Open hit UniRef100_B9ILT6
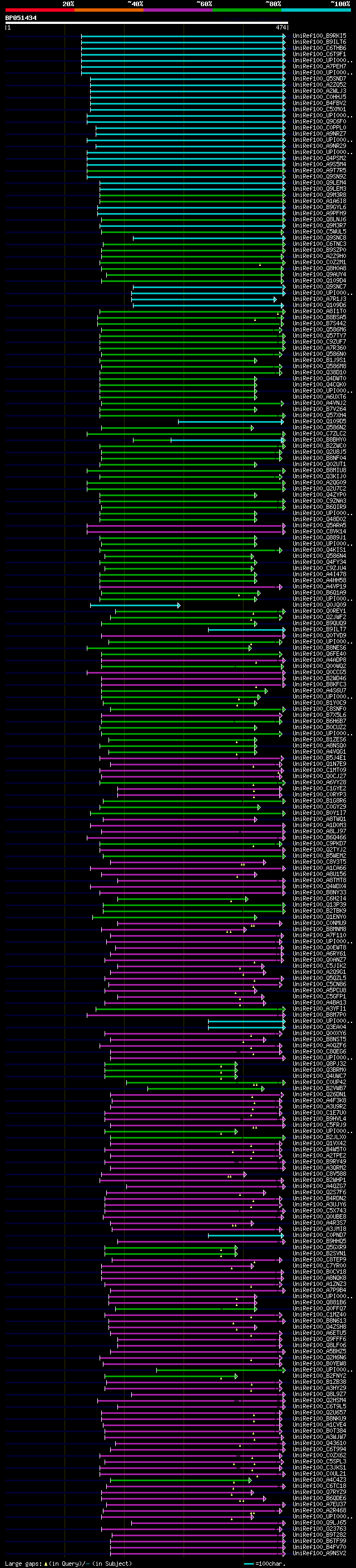356x1568 pixels. pos(319,42)
